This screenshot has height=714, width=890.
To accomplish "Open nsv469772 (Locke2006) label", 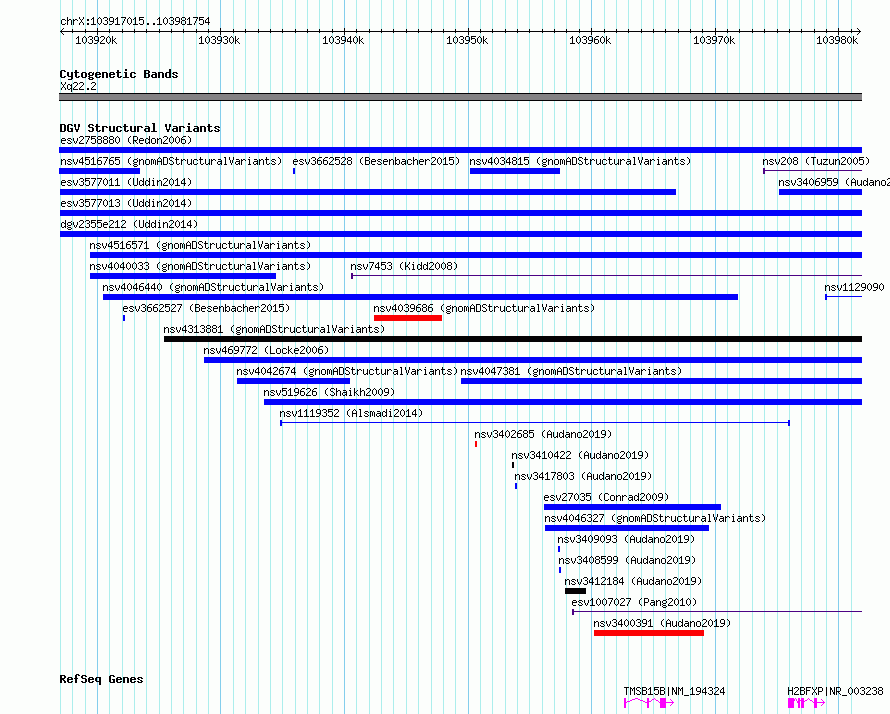I will tap(266, 350).
